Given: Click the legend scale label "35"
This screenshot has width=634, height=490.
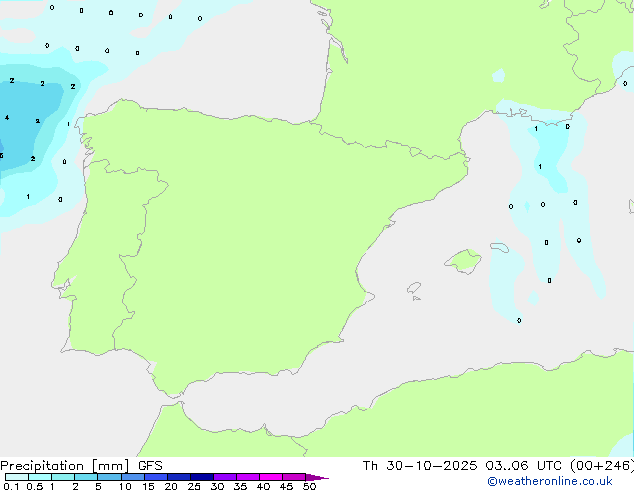Looking at the screenshot, I should coord(240,486).
